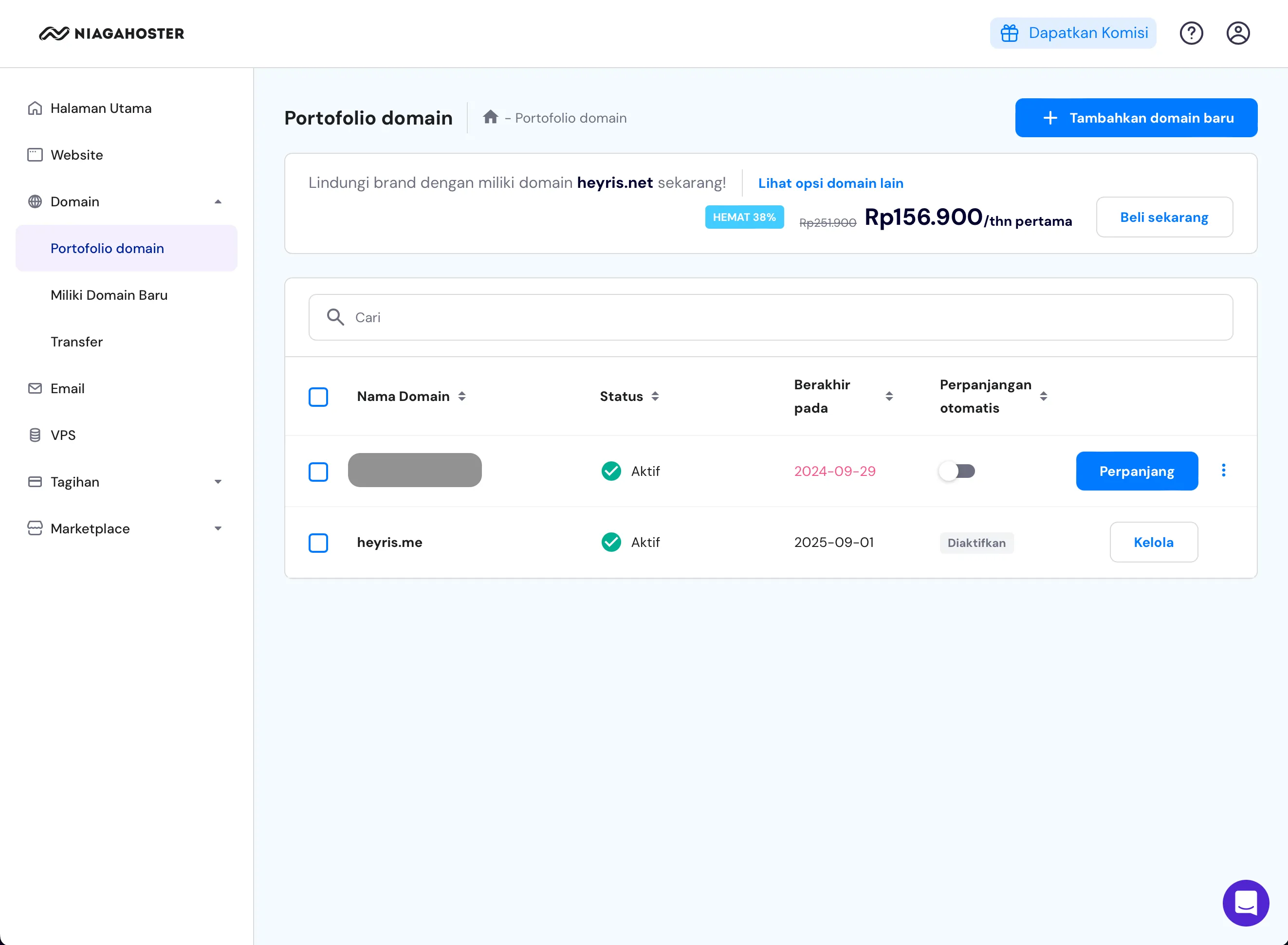Image resolution: width=1288 pixels, height=945 pixels.
Task: Click the Email sidebar icon
Action: (x=35, y=388)
